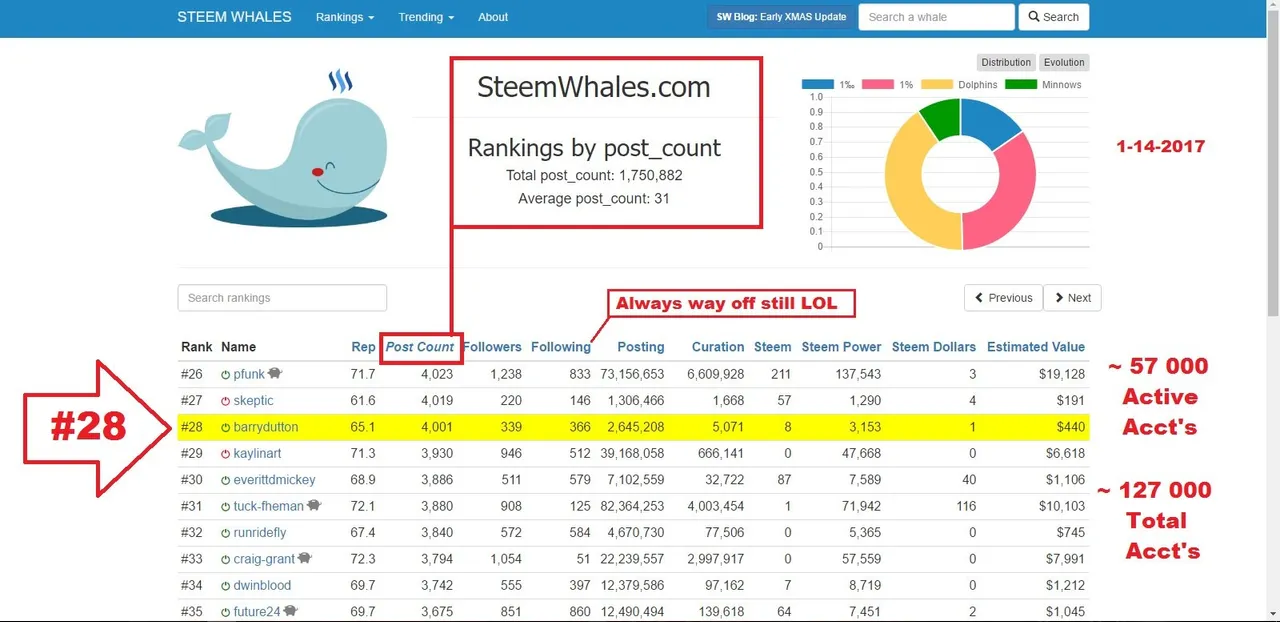
Task: Sort table by Rep column
Action: click(363, 347)
